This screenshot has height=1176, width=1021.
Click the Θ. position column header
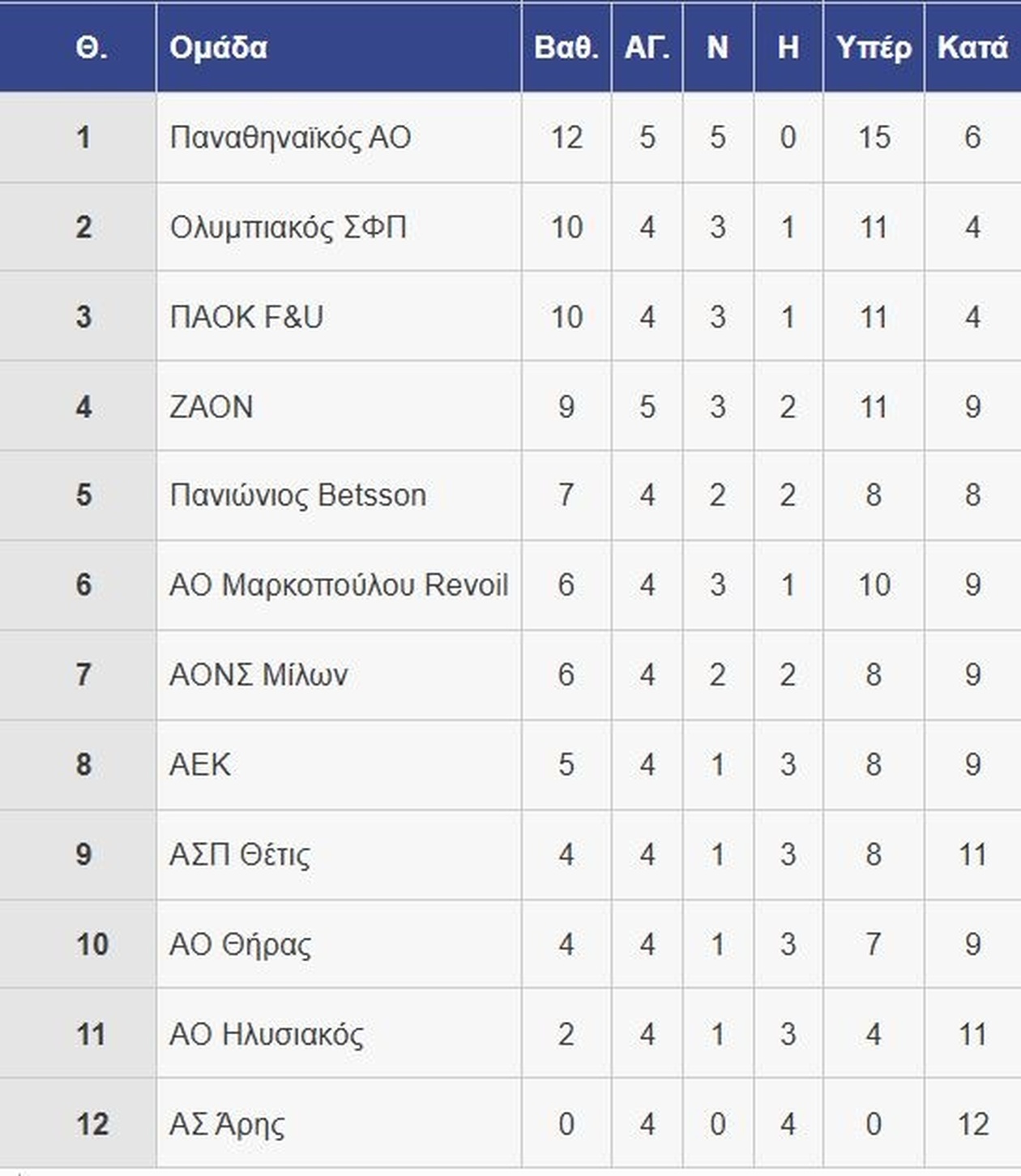click(91, 48)
